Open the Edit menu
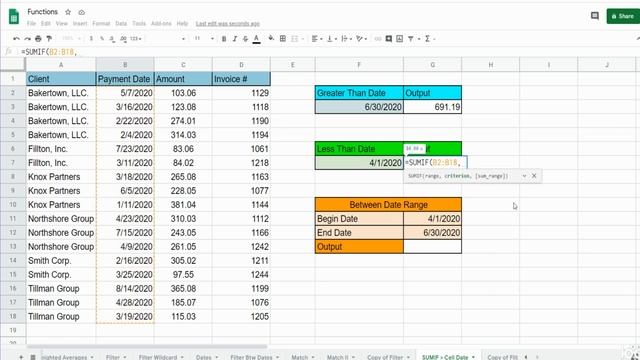The image size is (640, 360). (46, 24)
